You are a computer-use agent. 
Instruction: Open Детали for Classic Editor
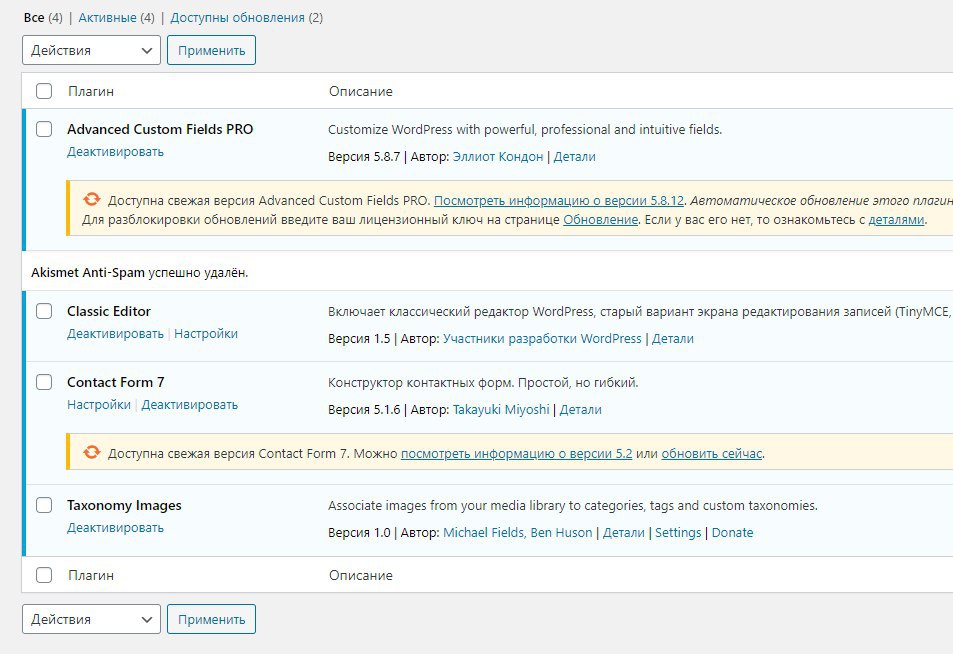tap(673, 339)
